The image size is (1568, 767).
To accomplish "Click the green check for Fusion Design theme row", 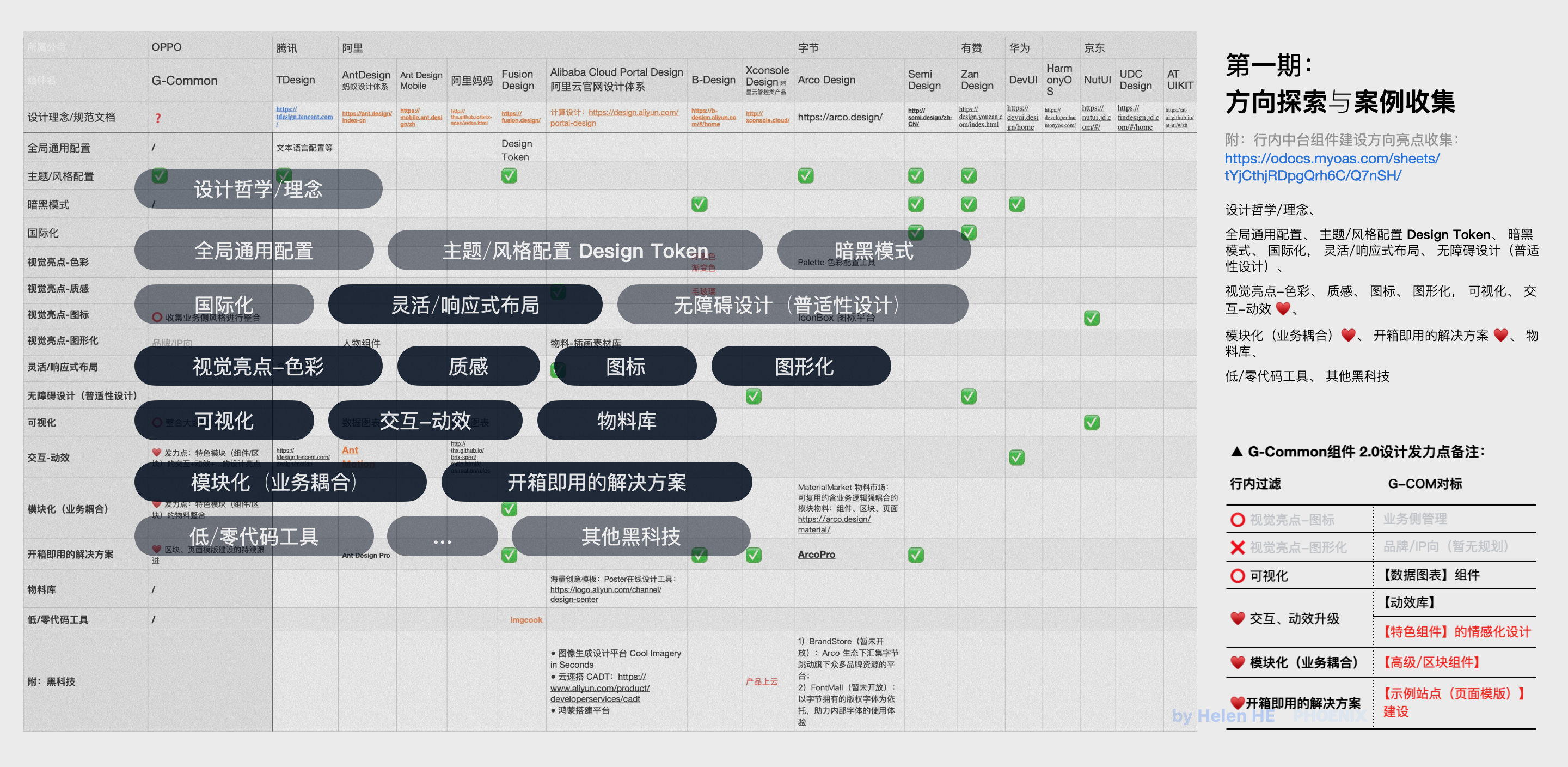I will click(x=509, y=175).
